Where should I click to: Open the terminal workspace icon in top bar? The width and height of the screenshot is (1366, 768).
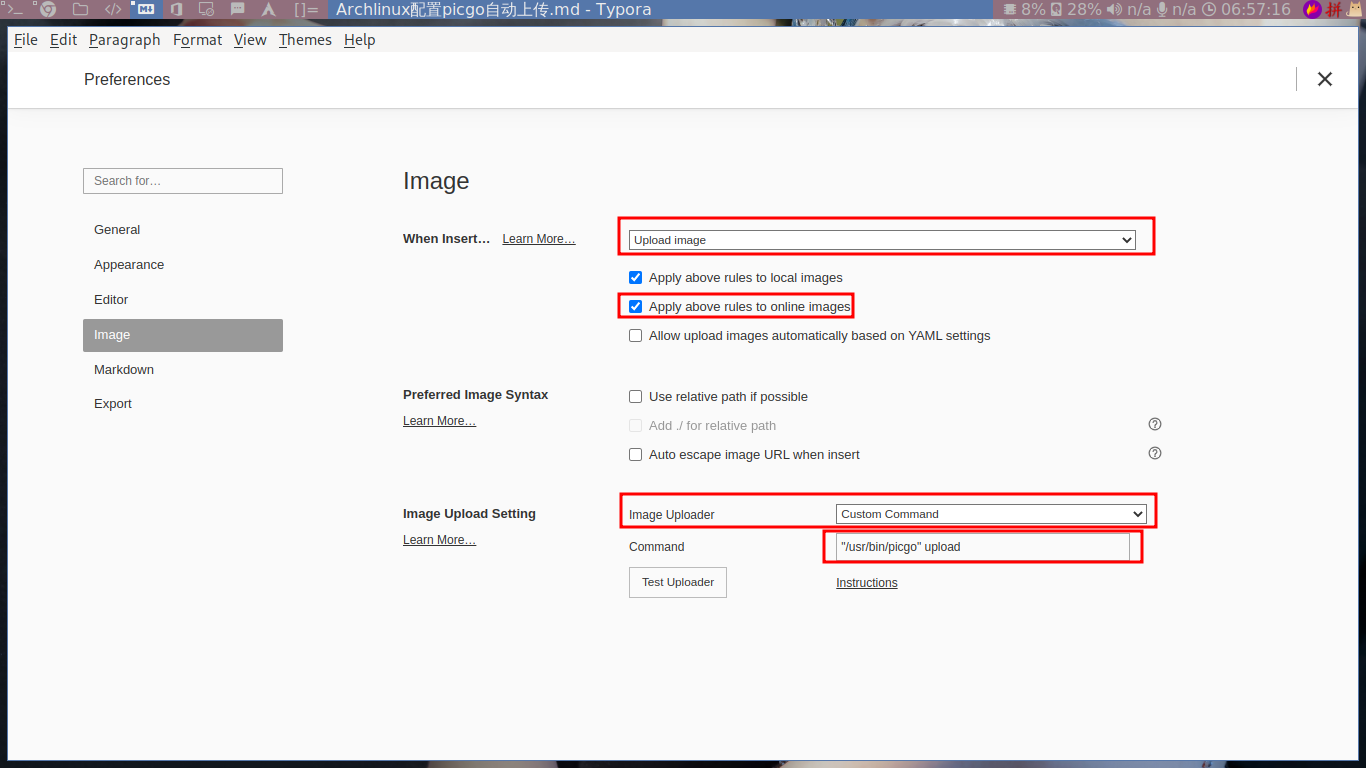(x=15, y=9)
